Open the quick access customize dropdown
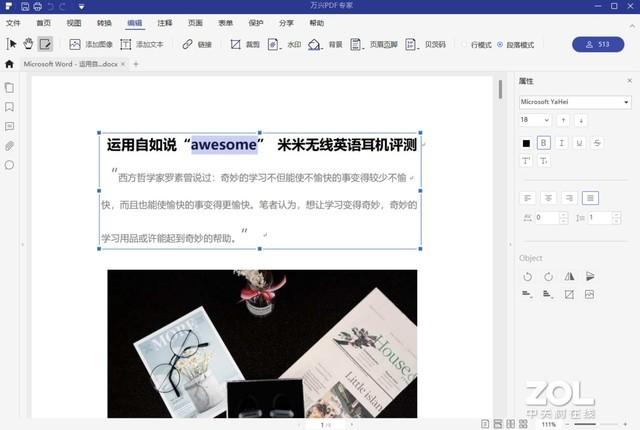Viewport: 640px width, 430px height. [81, 7]
